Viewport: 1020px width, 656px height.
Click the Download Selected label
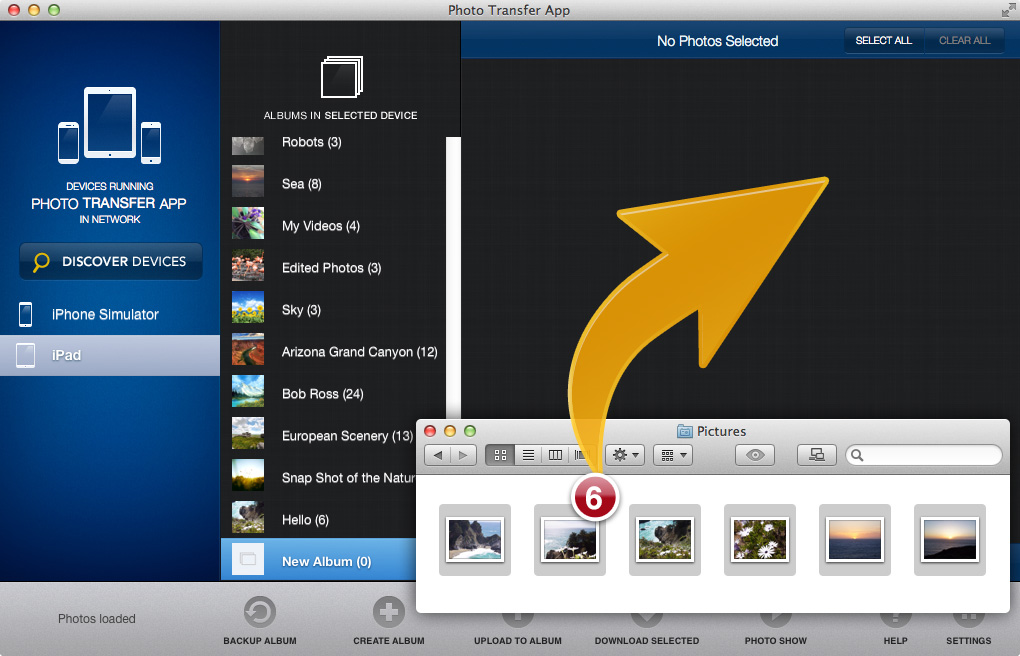point(647,641)
